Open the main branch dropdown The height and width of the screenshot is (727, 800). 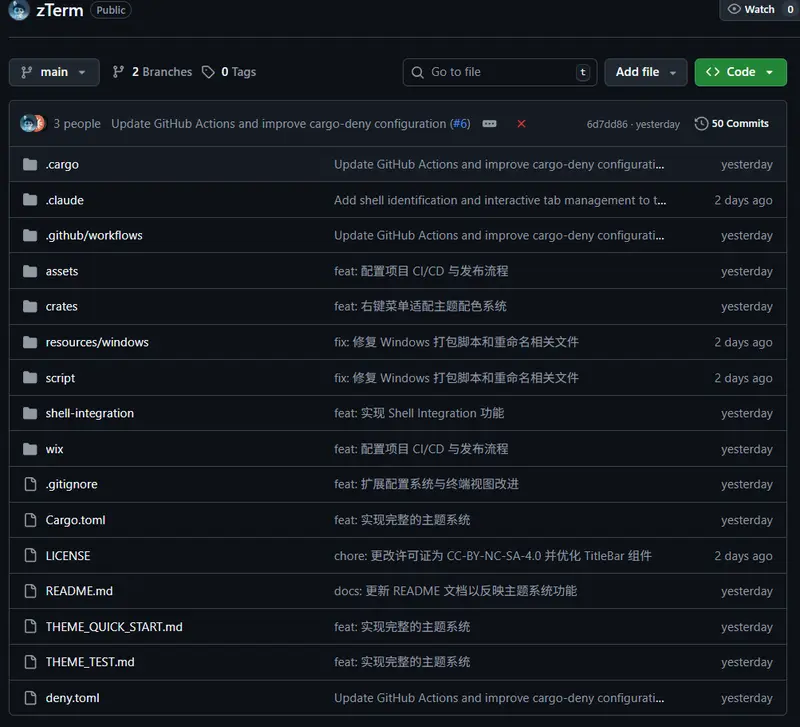click(x=54, y=72)
